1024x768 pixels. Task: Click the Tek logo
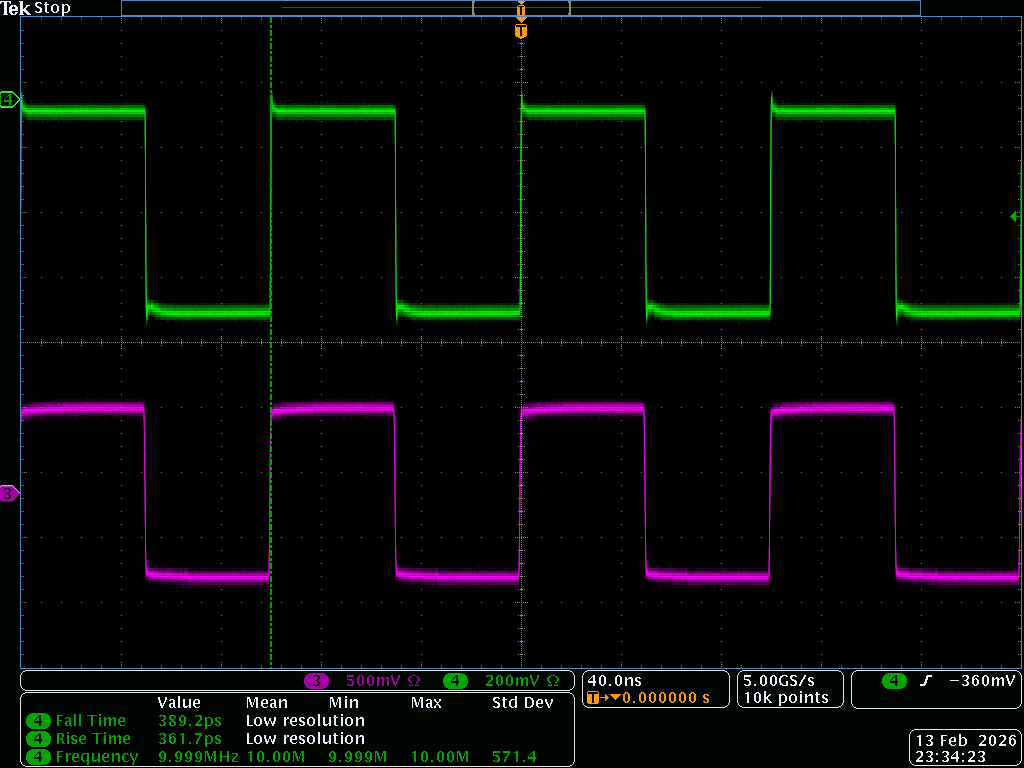tap(16, 8)
